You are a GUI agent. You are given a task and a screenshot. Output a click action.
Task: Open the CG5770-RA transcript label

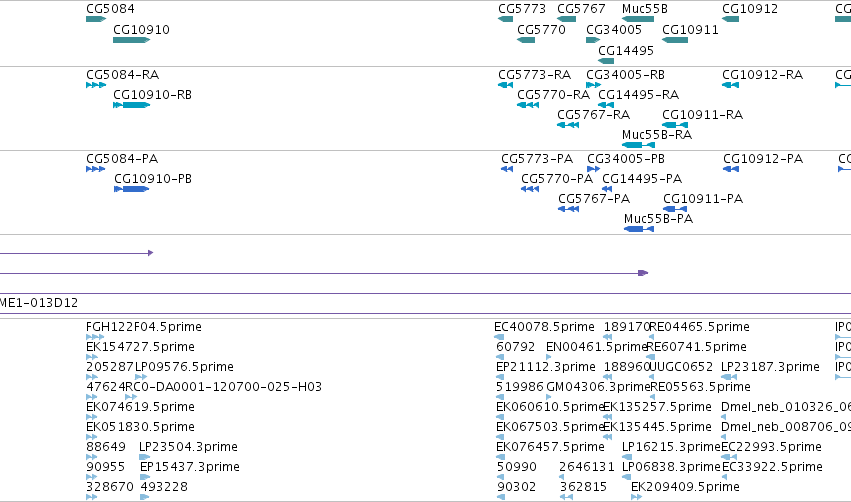554,94
